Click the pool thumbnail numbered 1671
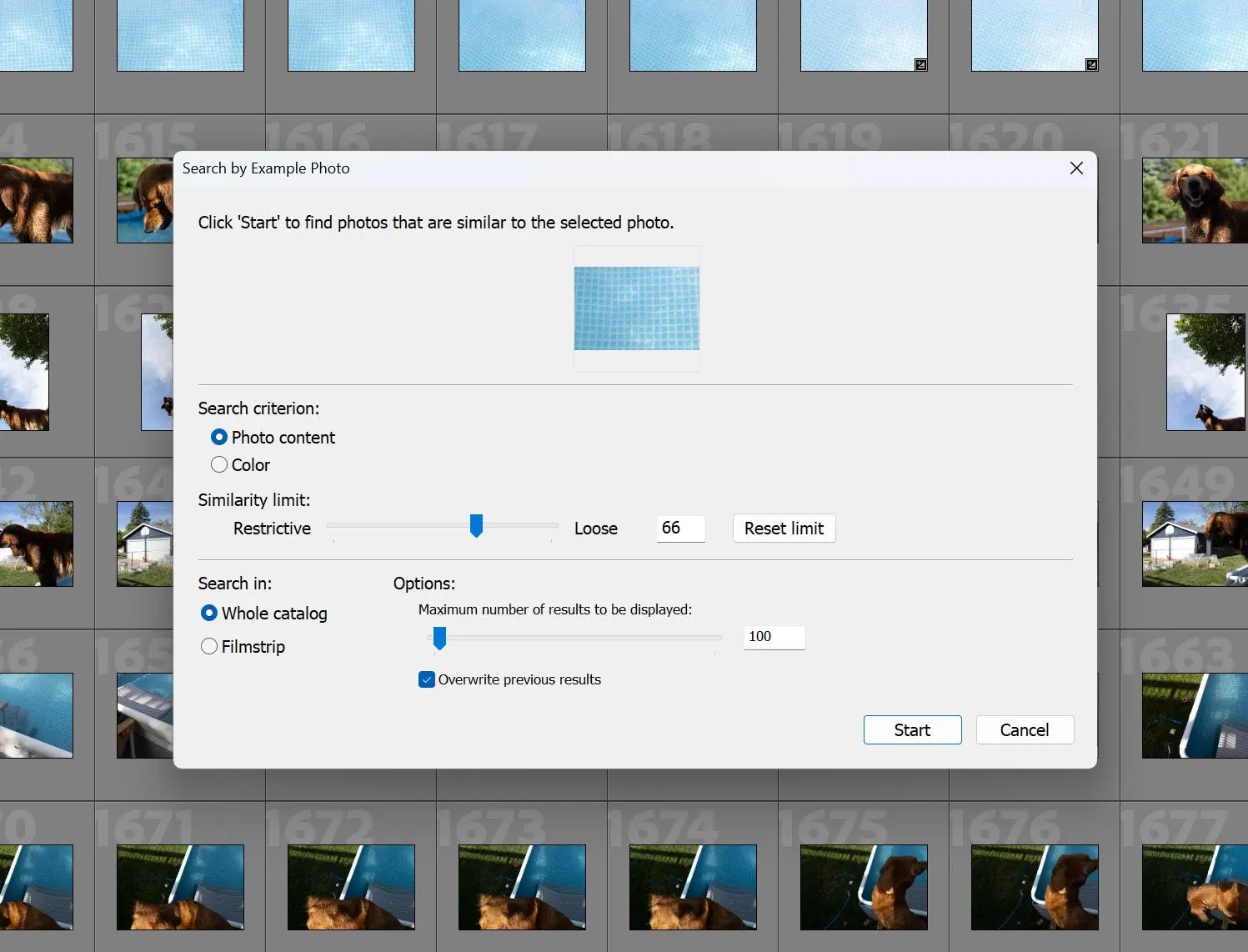 (179, 887)
